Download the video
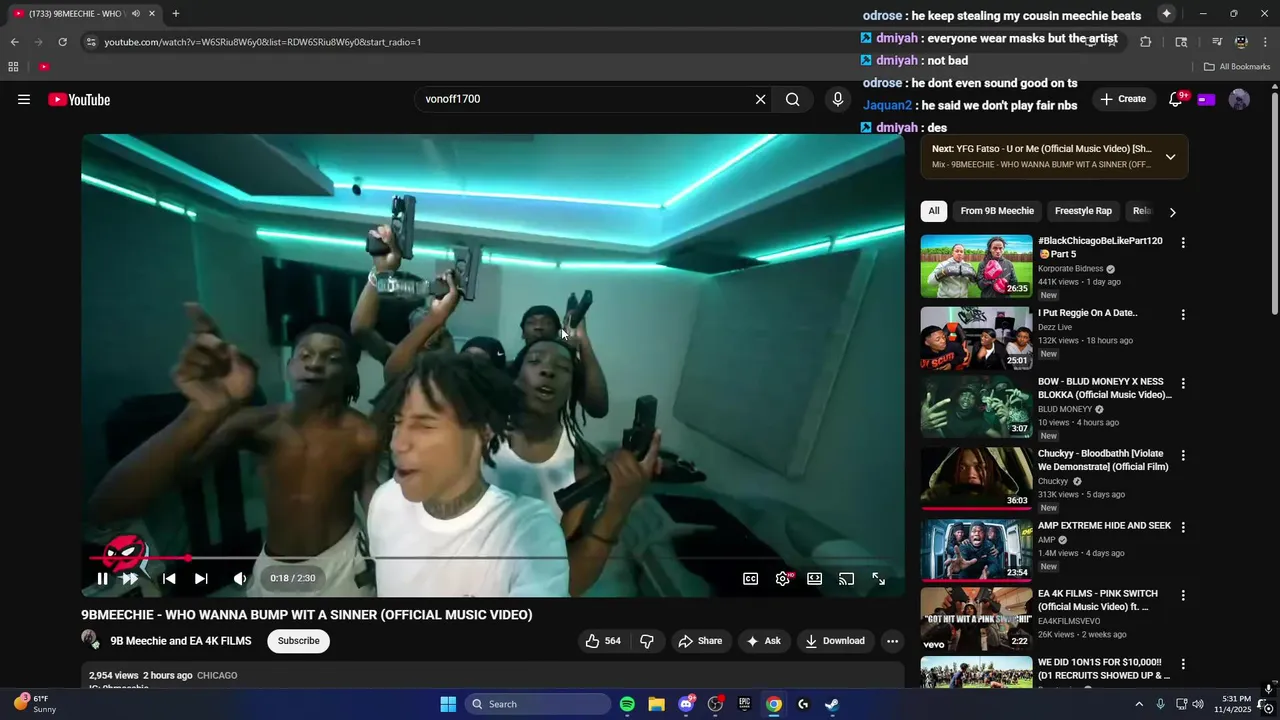Image resolution: width=1280 pixels, height=720 pixels. point(835,641)
